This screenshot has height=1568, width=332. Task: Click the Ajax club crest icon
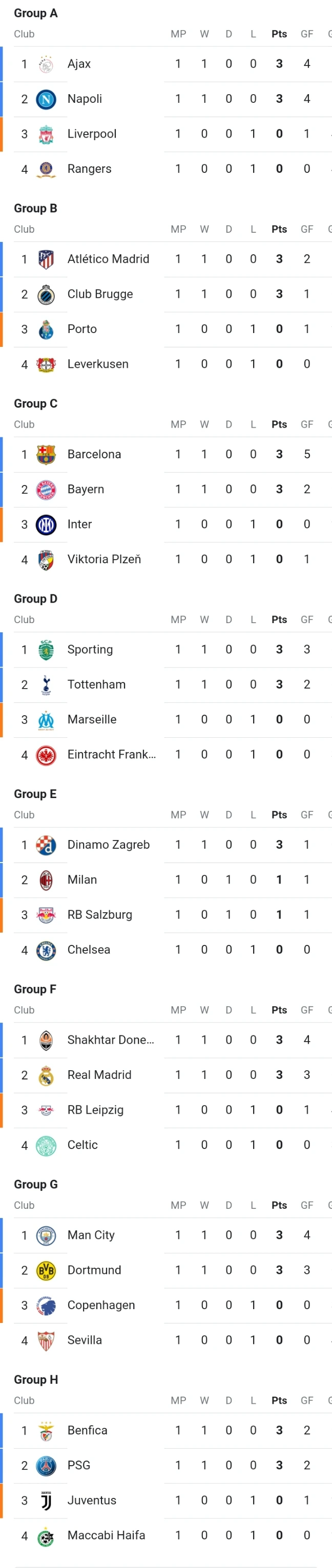46,64
